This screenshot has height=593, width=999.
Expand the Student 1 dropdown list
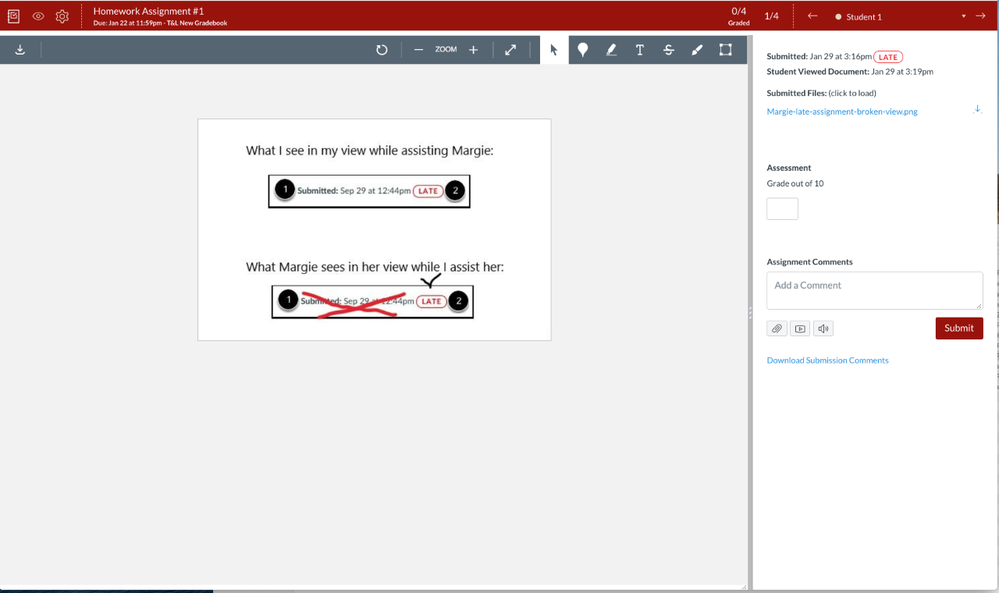click(x=964, y=17)
